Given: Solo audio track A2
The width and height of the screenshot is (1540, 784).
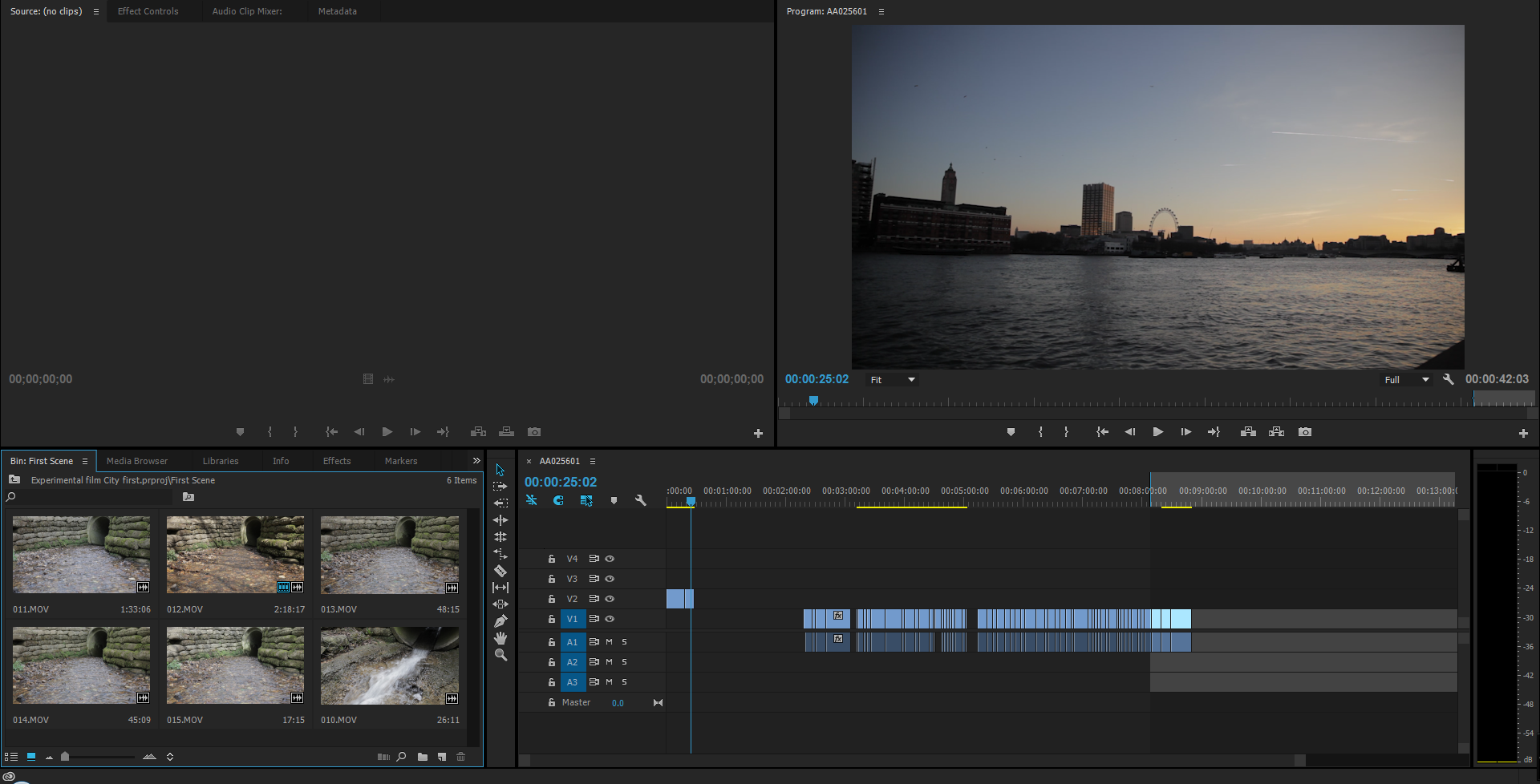Looking at the screenshot, I should pos(624,662).
